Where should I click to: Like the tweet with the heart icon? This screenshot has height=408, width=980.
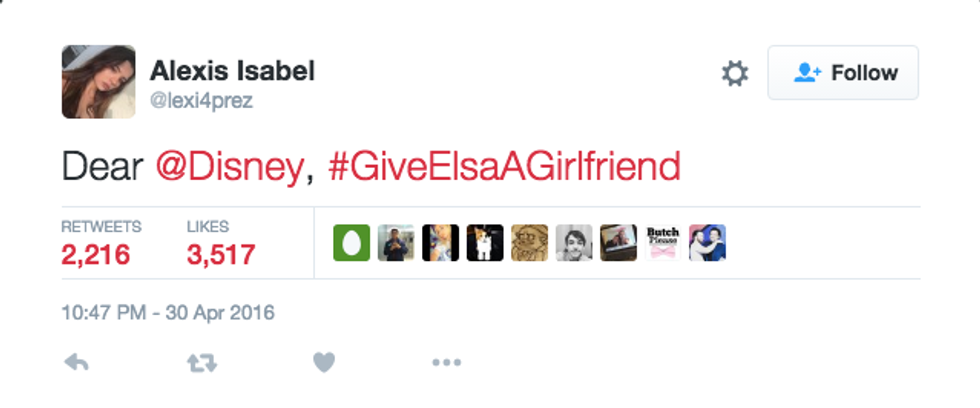point(323,363)
